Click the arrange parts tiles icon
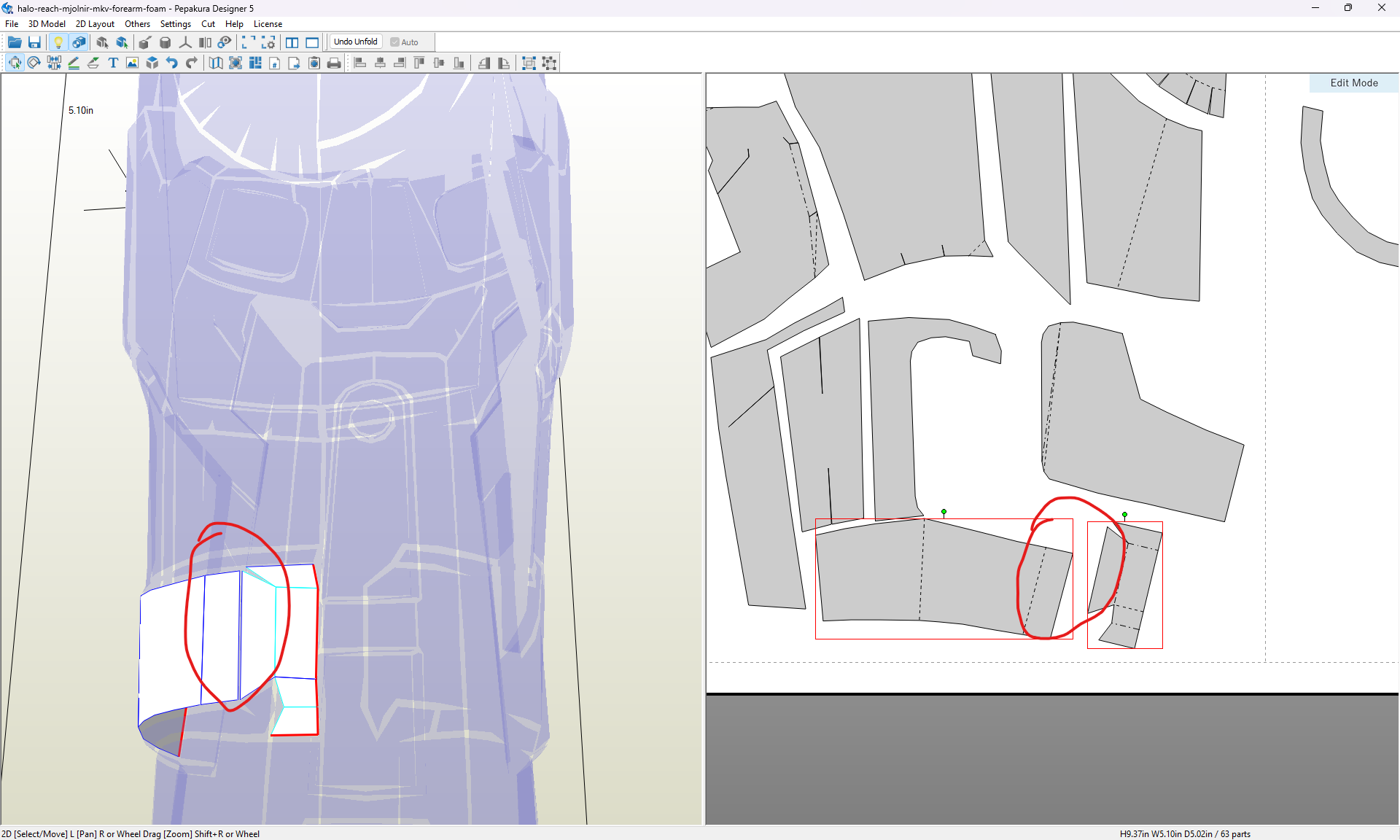Image resolution: width=1400 pixels, height=840 pixels. 255,63
